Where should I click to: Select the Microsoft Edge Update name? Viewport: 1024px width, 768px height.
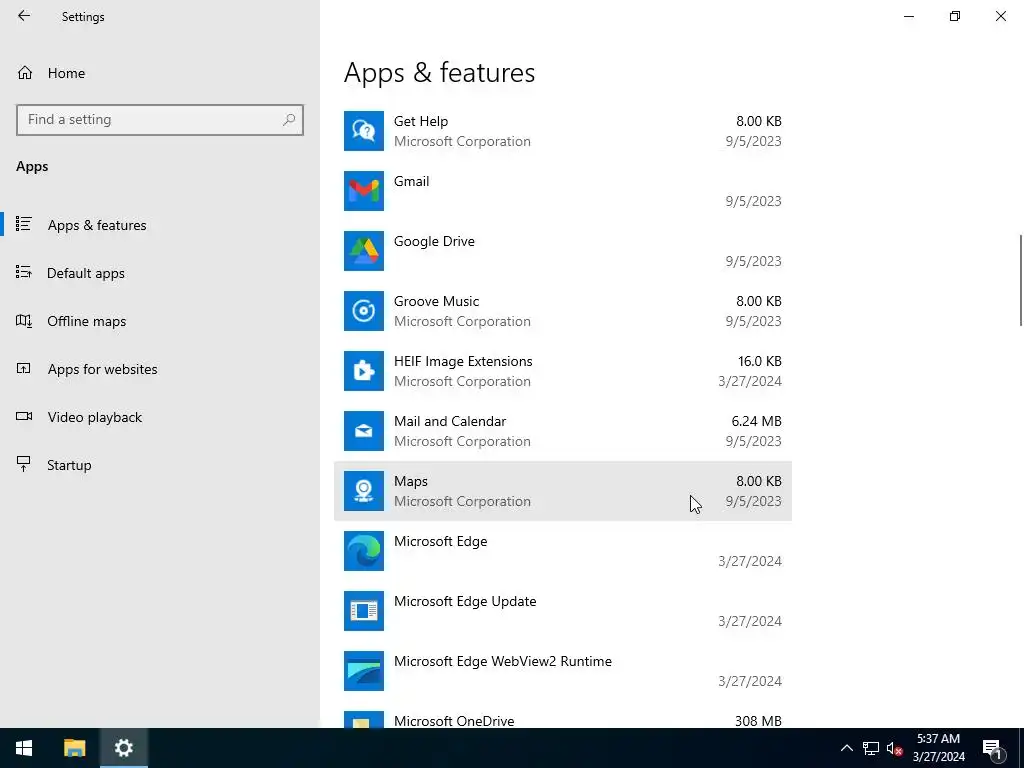point(465,601)
